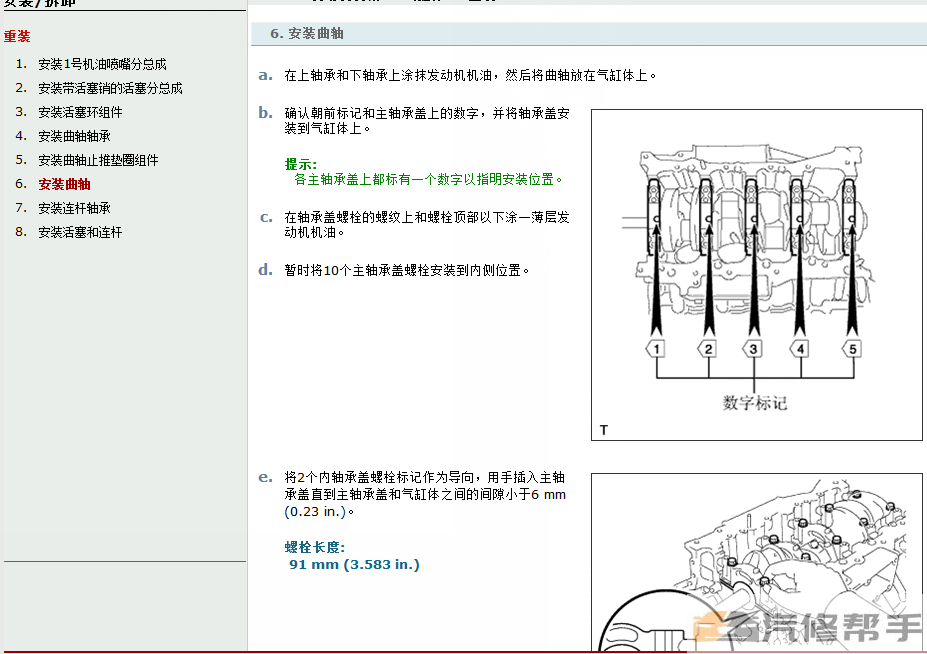Open step 5 安装曲轴止推垫圈组件
The image size is (927, 654).
pos(98,160)
